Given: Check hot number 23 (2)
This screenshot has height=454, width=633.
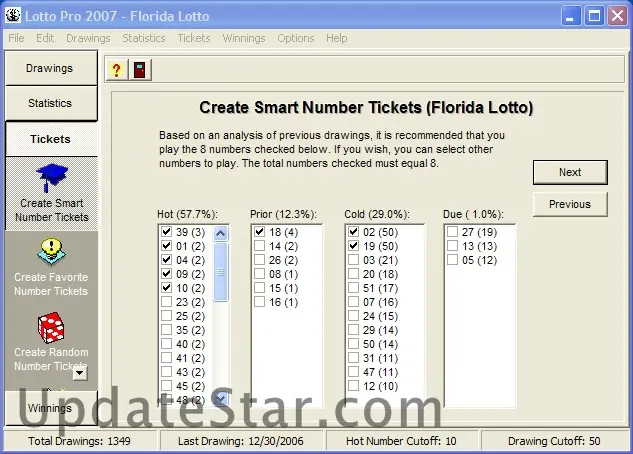Looking at the screenshot, I should (x=166, y=301).
